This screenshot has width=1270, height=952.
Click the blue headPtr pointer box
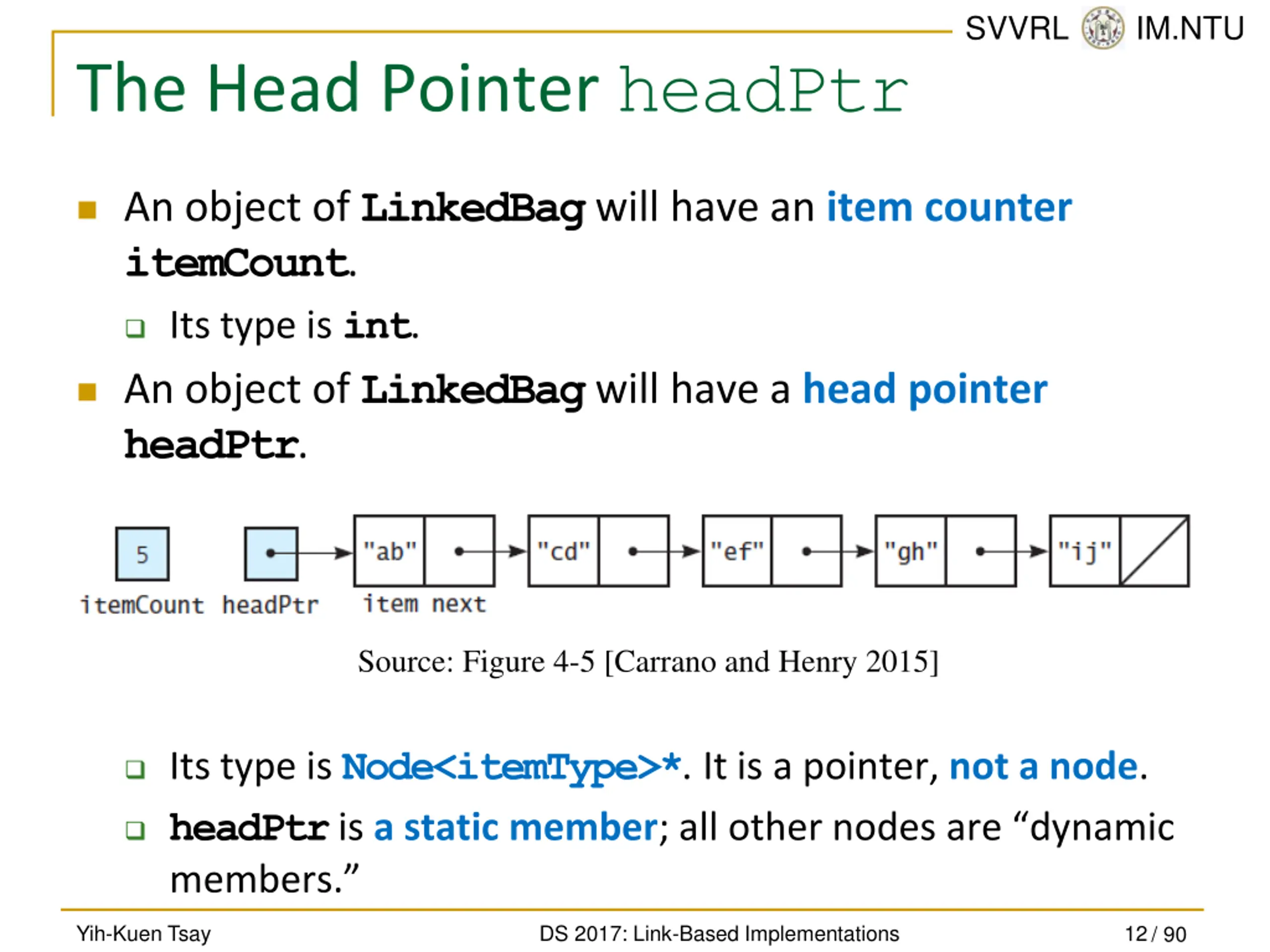(x=271, y=554)
